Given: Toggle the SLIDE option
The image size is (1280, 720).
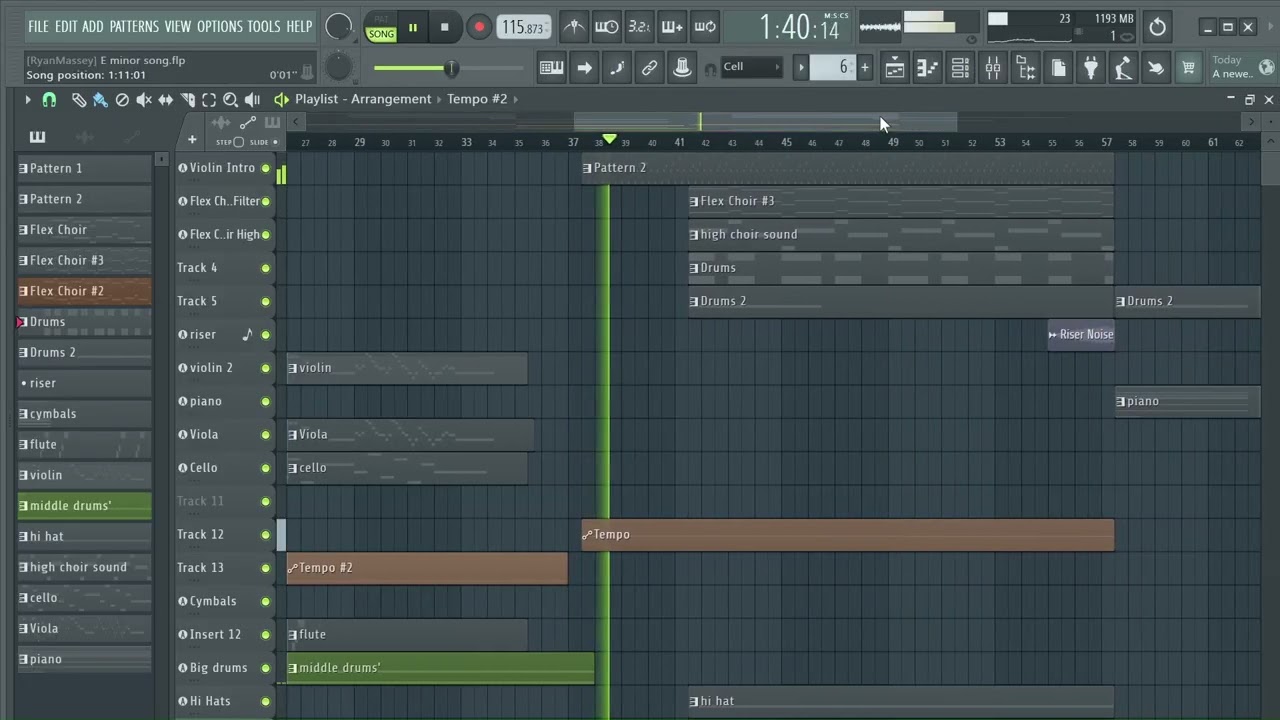Looking at the screenshot, I should [274, 142].
